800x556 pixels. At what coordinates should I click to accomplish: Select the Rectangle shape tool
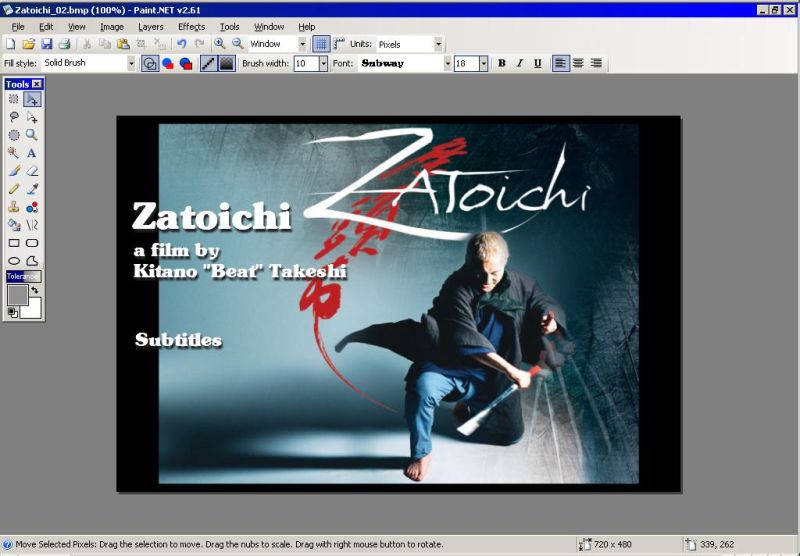pos(14,243)
